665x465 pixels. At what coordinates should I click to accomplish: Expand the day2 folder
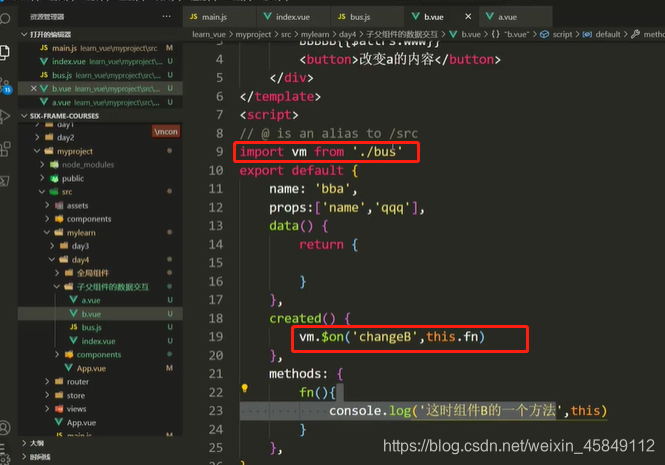(x=37, y=137)
